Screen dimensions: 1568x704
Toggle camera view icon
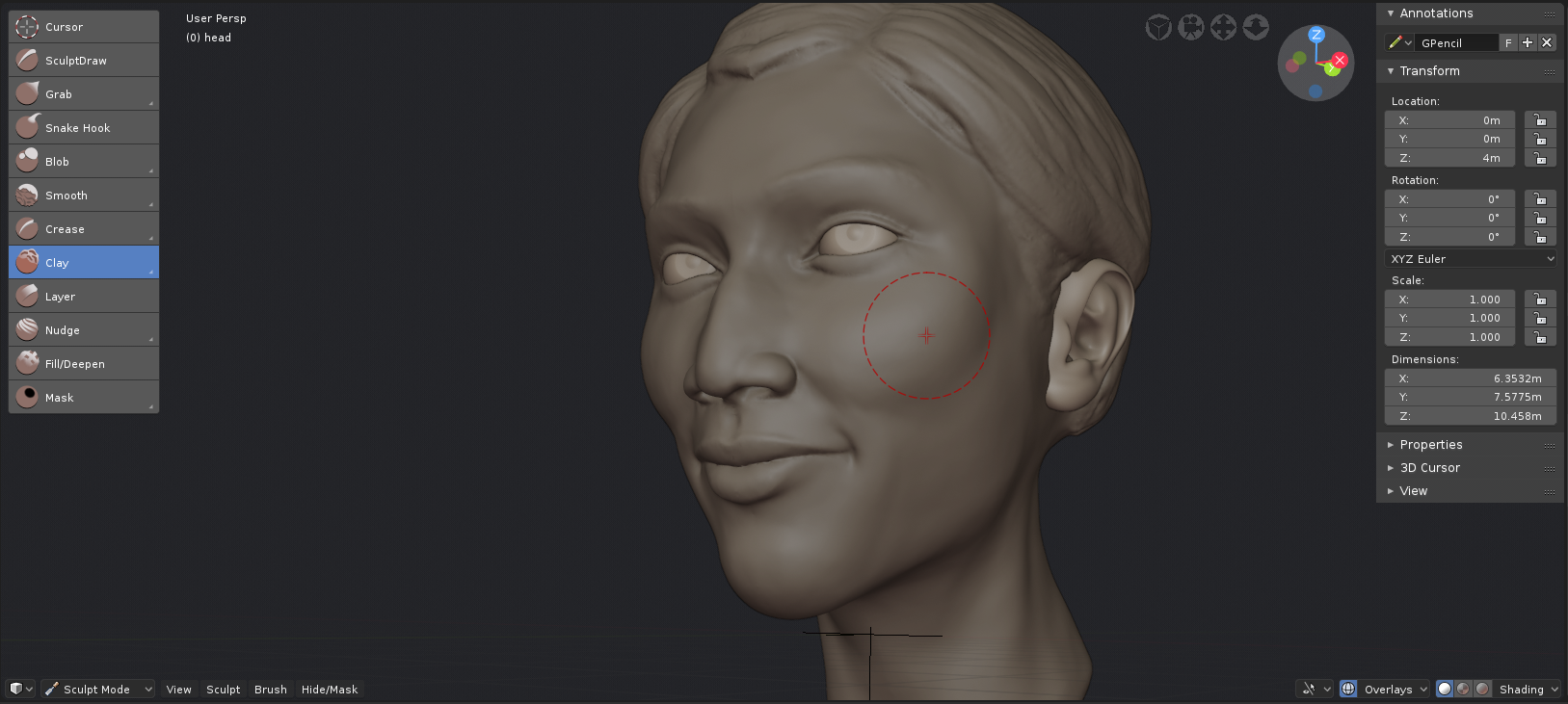pos(1191,27)
